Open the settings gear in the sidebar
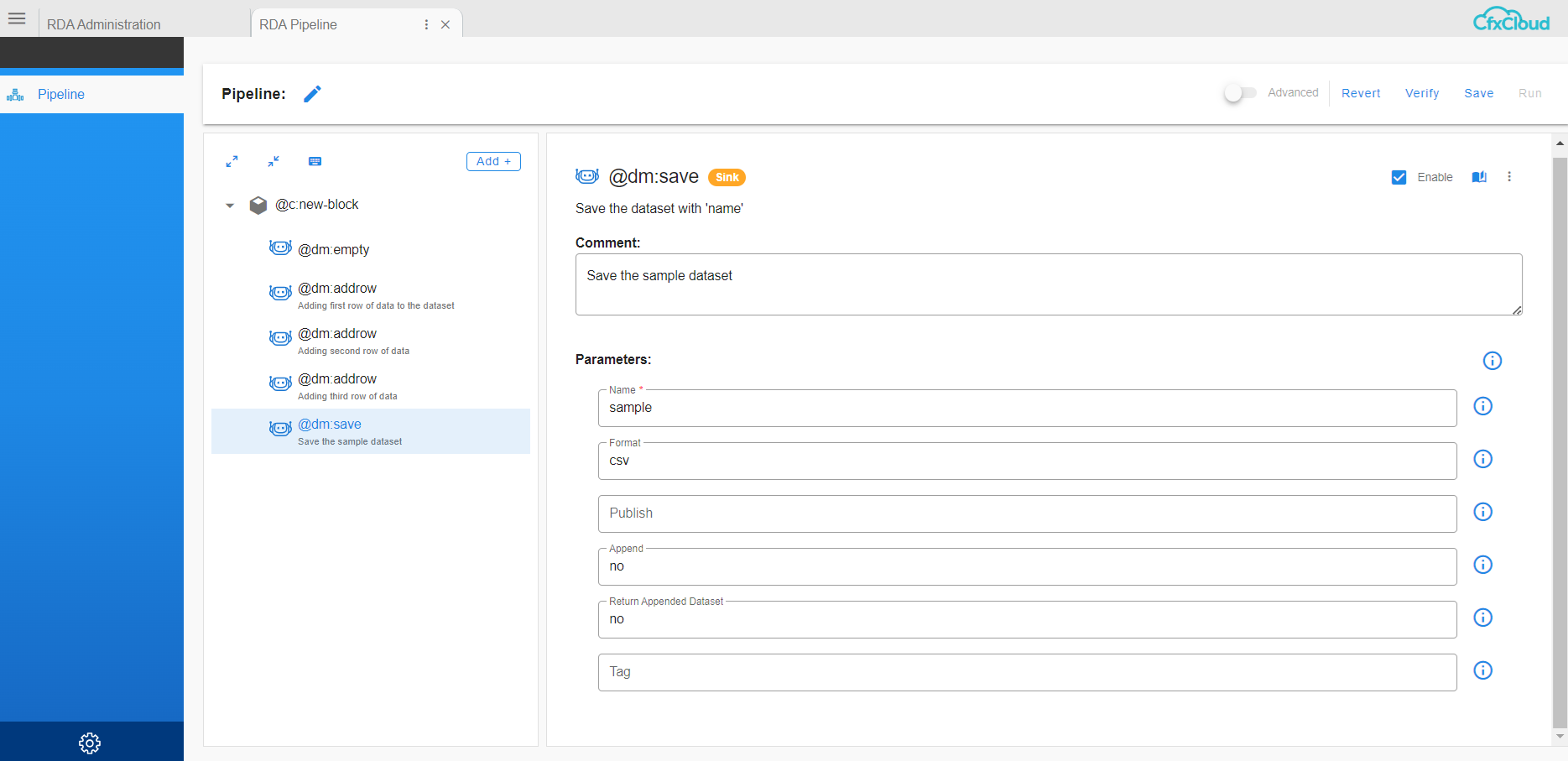The width and height of the screenshot is (1568, 761). tap(90, 743)
